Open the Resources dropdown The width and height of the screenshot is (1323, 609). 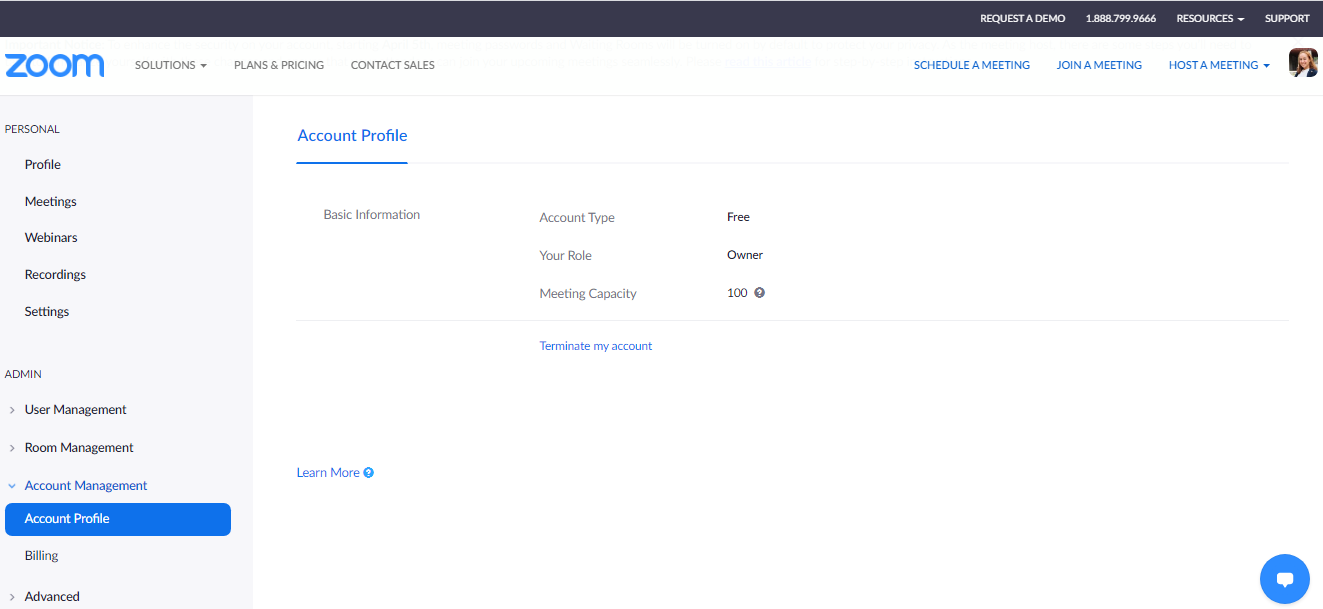[1210, 18]
